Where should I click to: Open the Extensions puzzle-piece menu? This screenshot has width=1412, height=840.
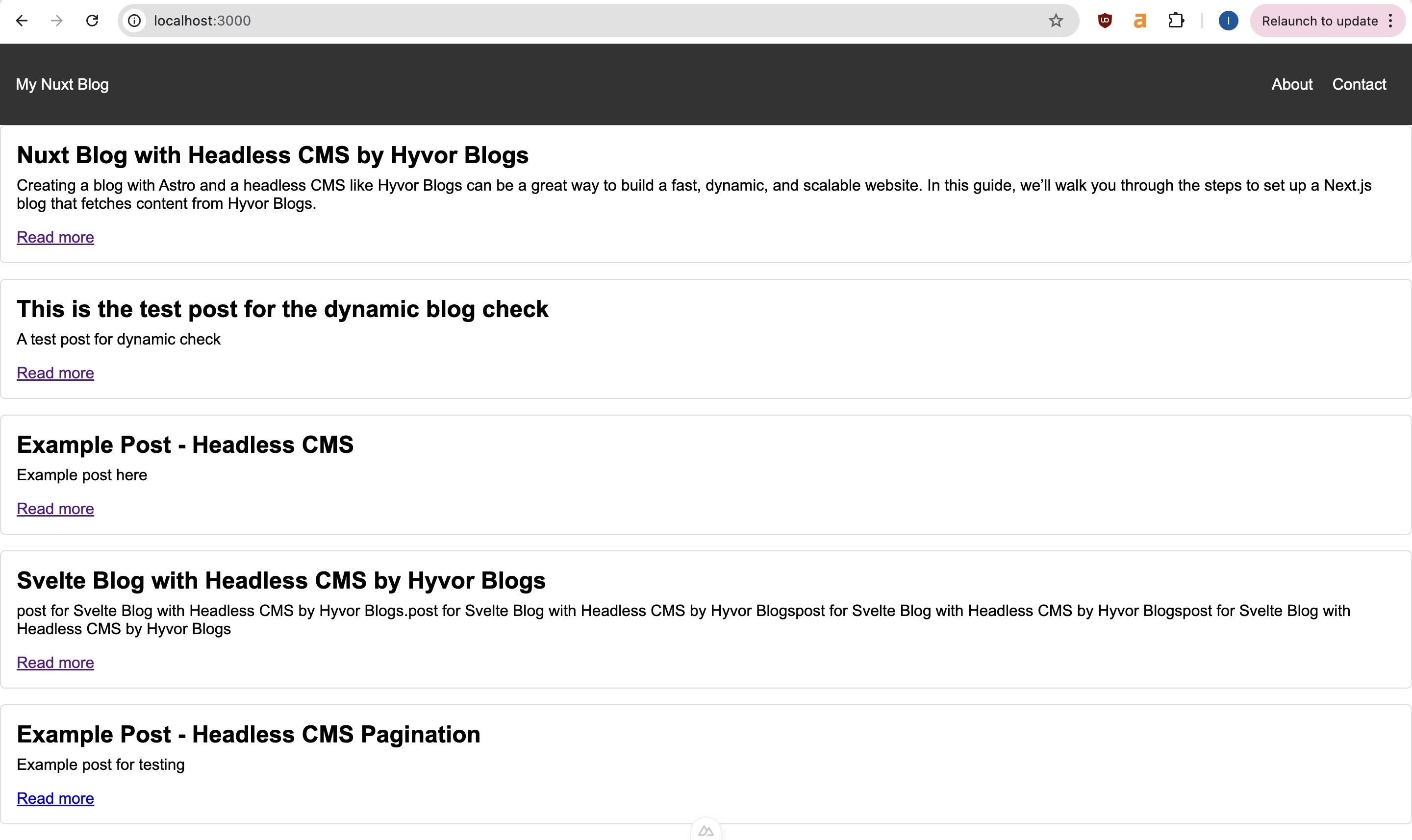[x=1176, y=21]
